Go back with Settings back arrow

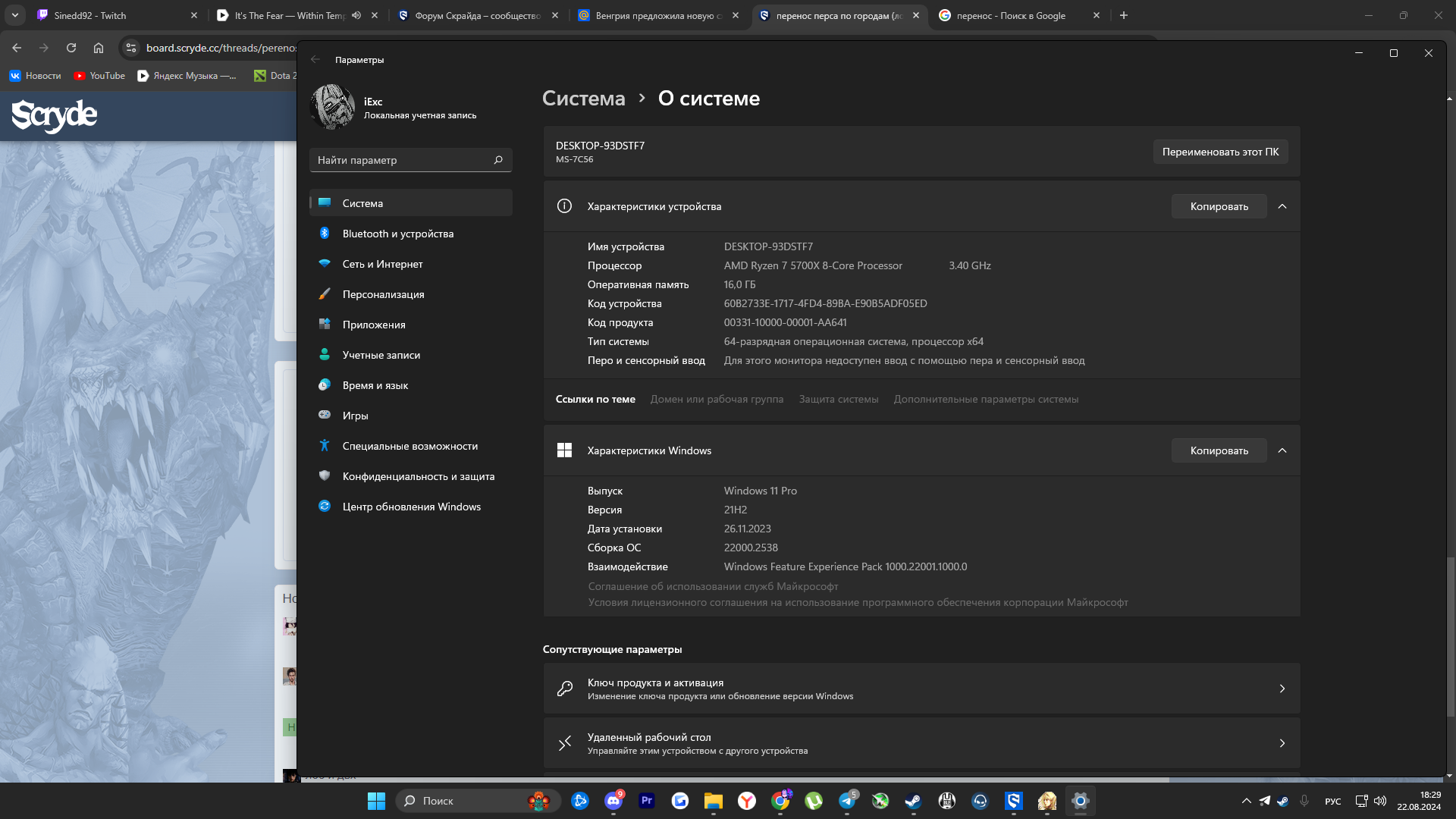pyautogui.click(x=315, y=59)
